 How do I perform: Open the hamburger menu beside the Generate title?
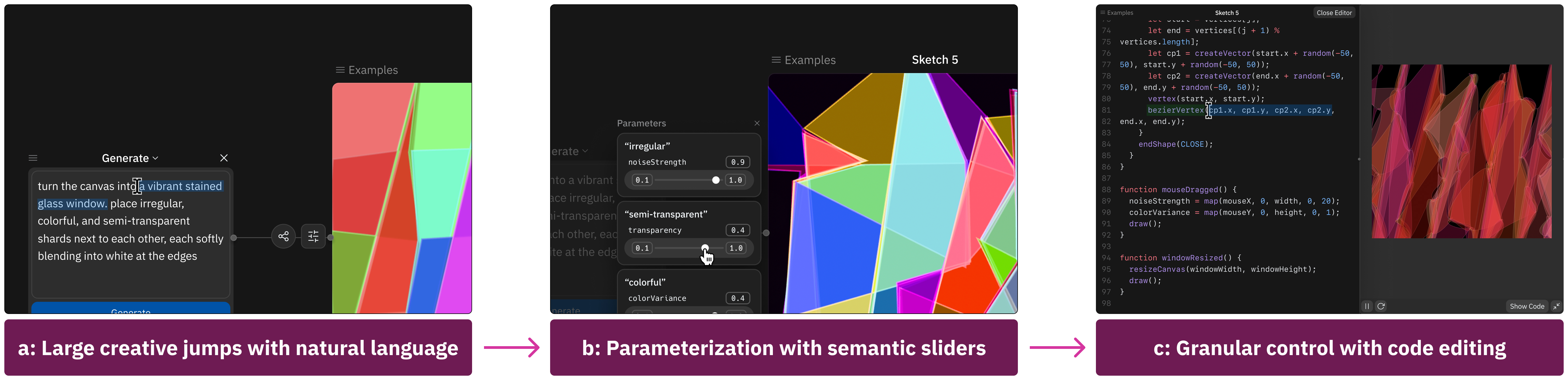point(33,158)
